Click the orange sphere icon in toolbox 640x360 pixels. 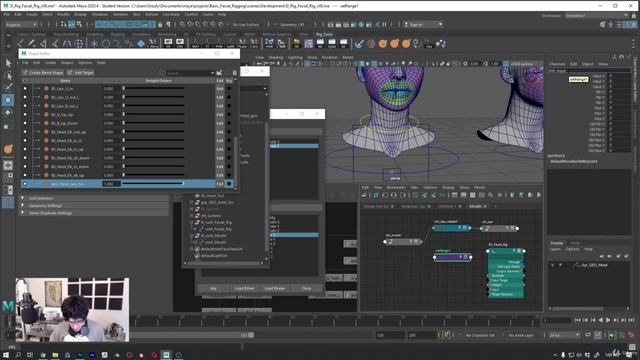8,149
